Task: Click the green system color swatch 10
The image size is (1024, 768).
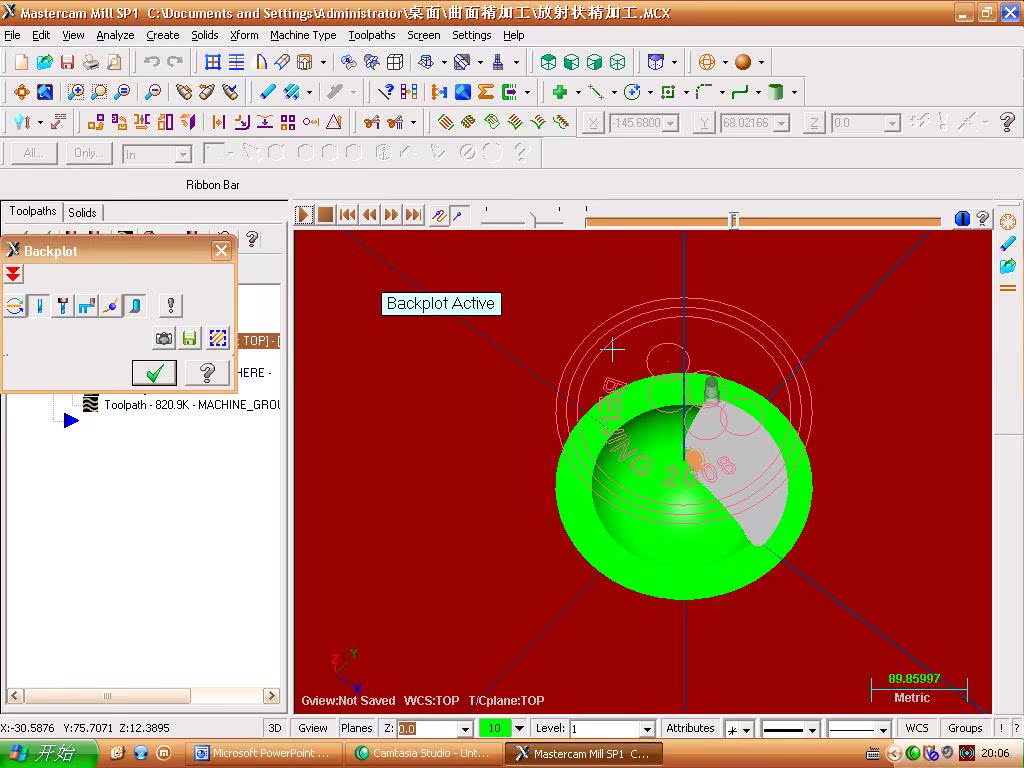Action: (x=494, y=728)
